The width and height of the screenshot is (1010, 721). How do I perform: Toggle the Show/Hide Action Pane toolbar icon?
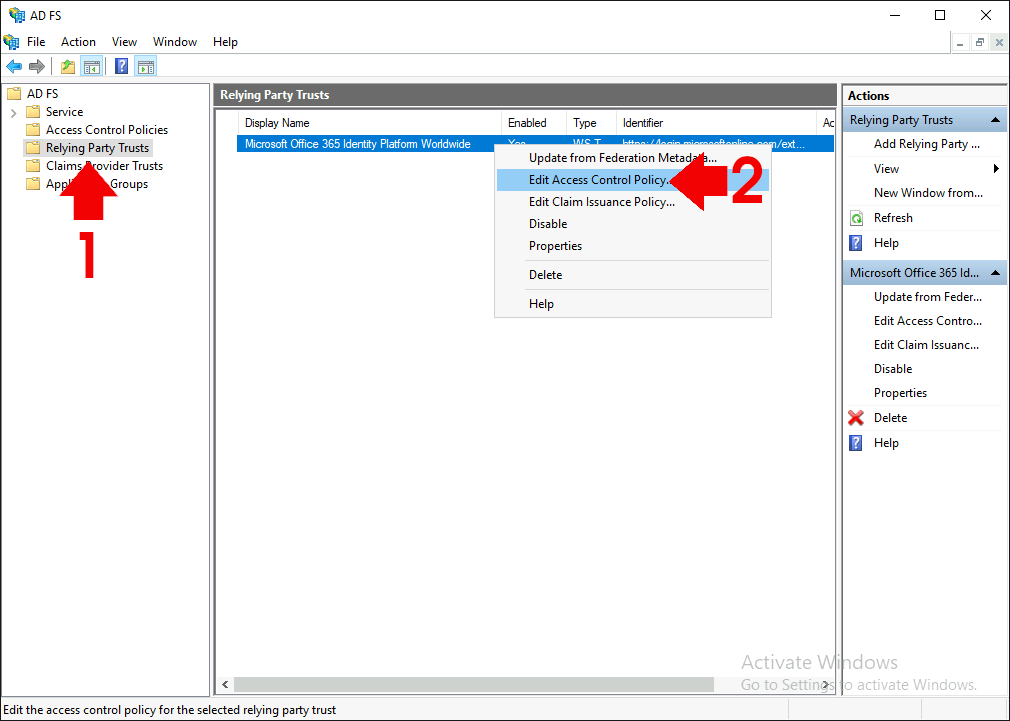[146, 66]
